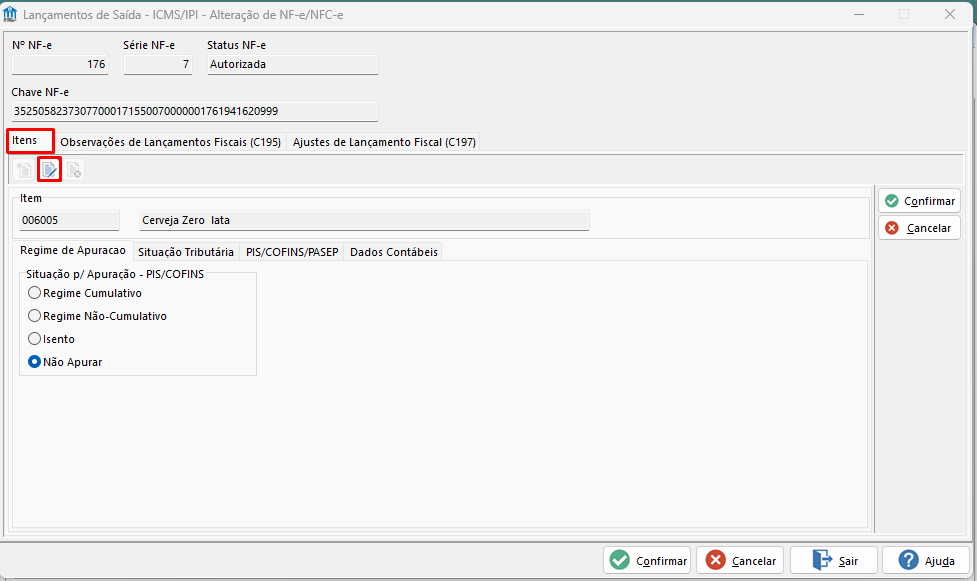Click the Chave NF-e key field
This screenshot has height=581, width=977.
[x=195, y=112]
